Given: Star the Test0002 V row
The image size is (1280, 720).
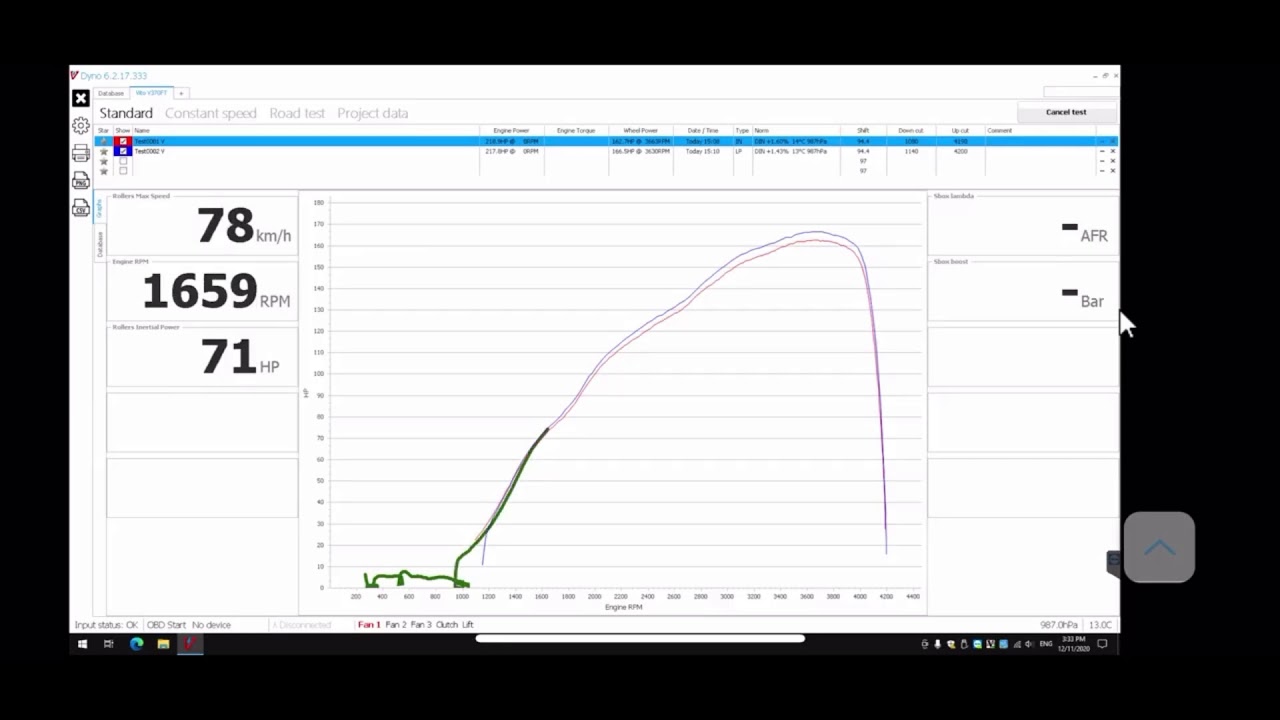Looking at the screenshot, I should click(x=103, y=151).
